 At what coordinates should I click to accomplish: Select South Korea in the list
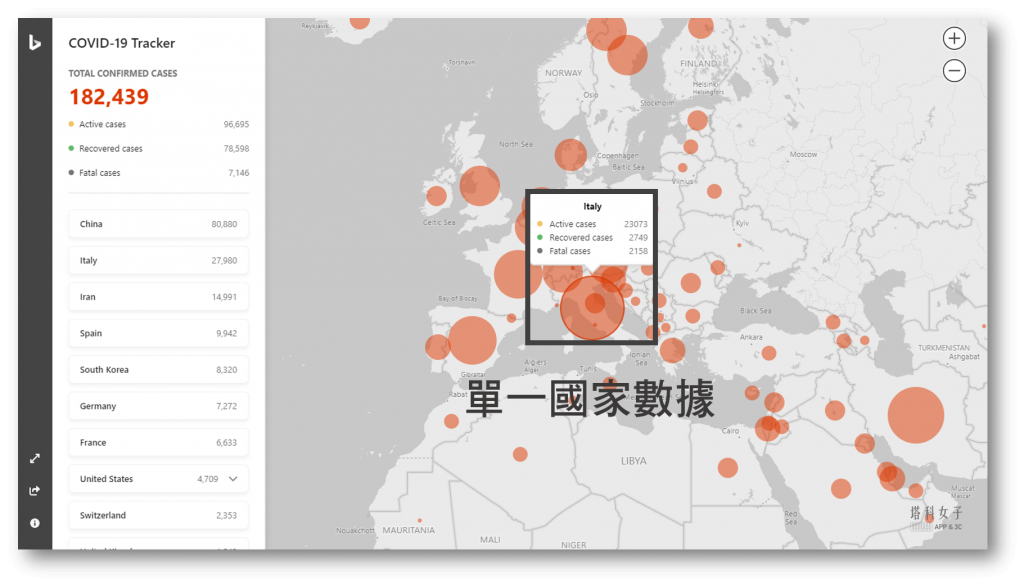pyautogui.click(x=158, y=370)
